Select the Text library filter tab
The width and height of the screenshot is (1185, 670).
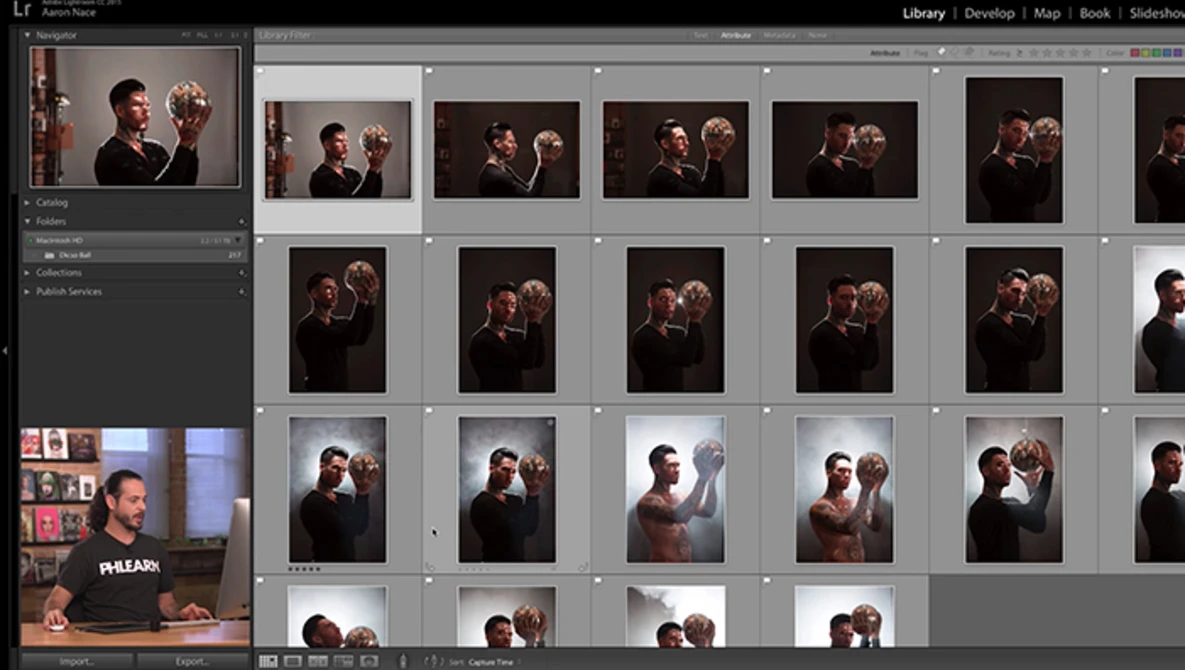tap(701, 36)
